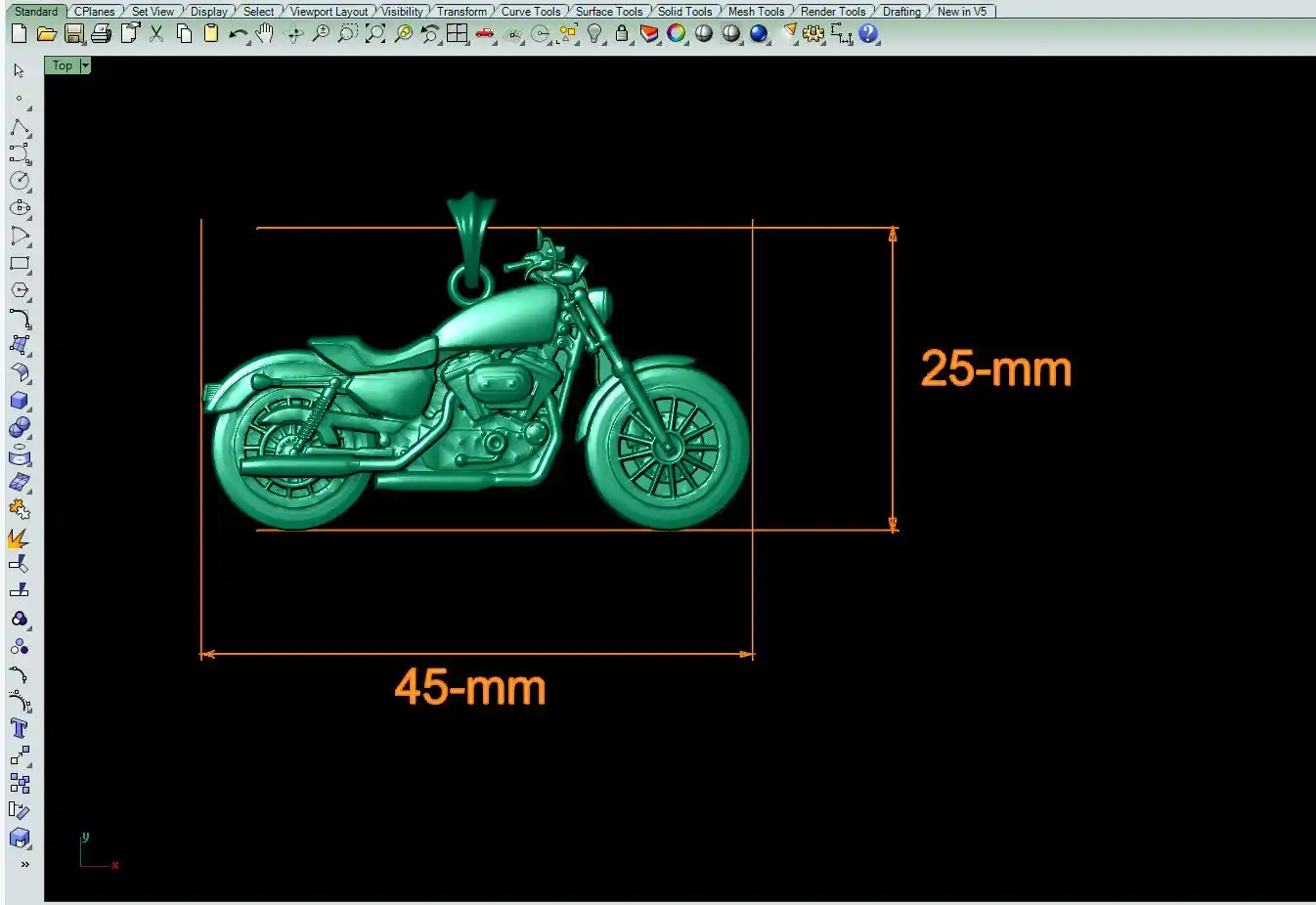Open the Top viewport dropdown arrow
Screen dimensions: 1316x905
pyautogui.click(x=85, y=65)
